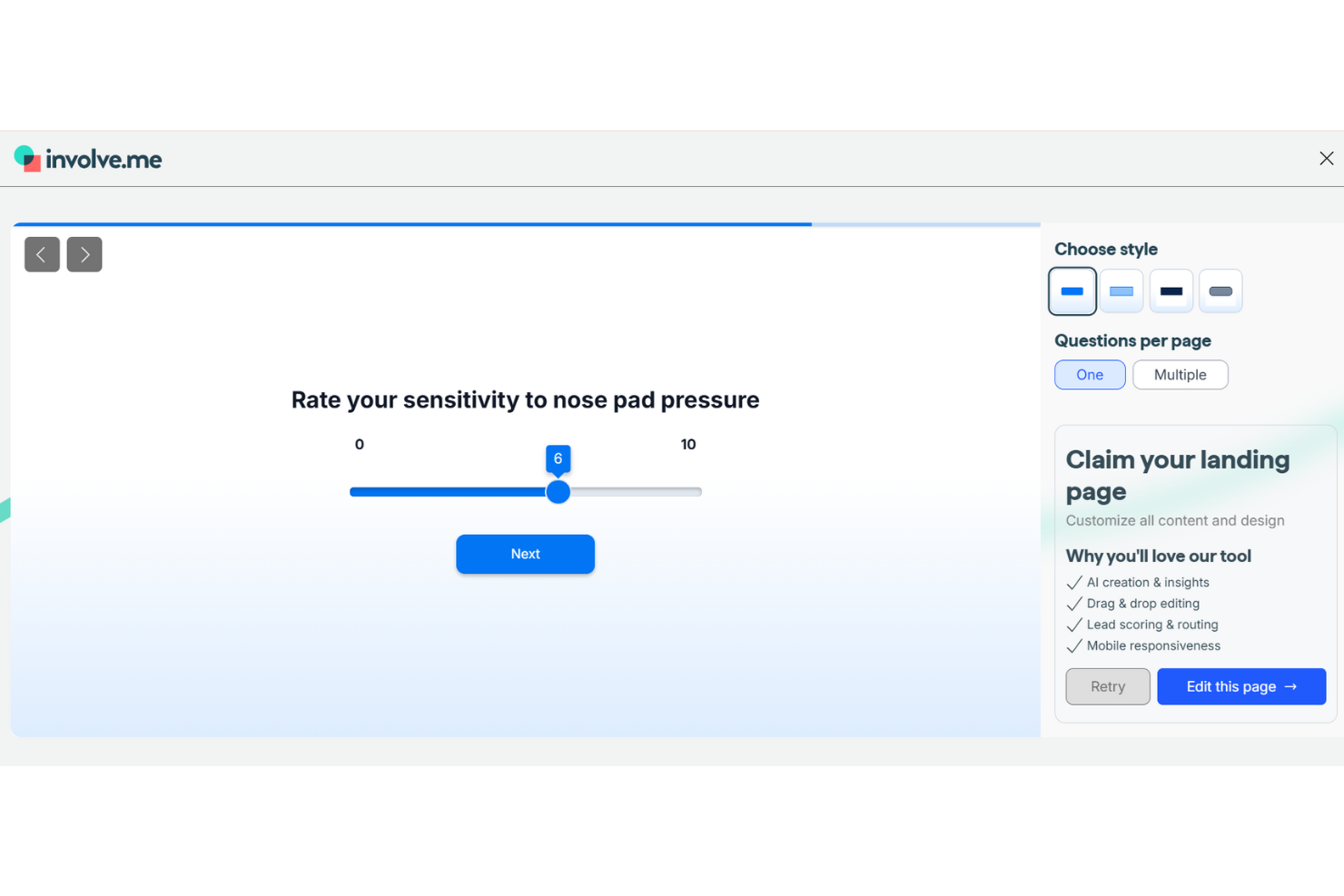This screenshot has width=1344, height=896.
Task: Open previous question with back chevron
Action: click(x=42, y=254)
